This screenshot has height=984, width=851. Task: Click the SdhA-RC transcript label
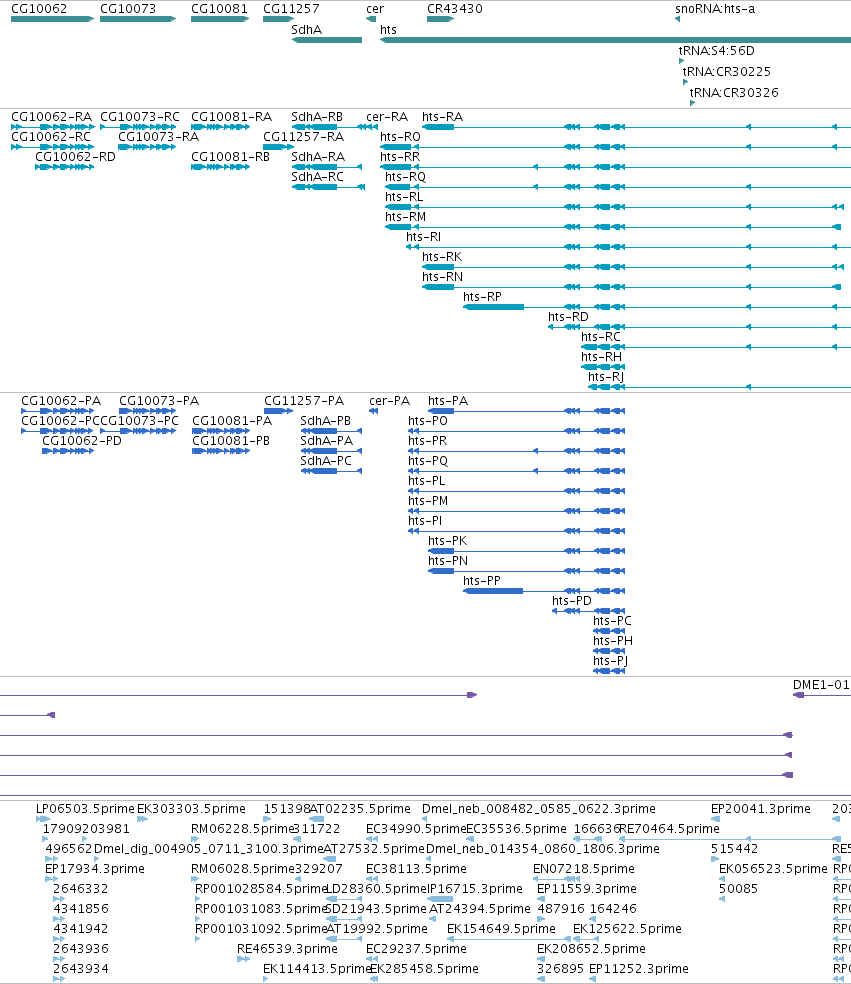[318, 177]
